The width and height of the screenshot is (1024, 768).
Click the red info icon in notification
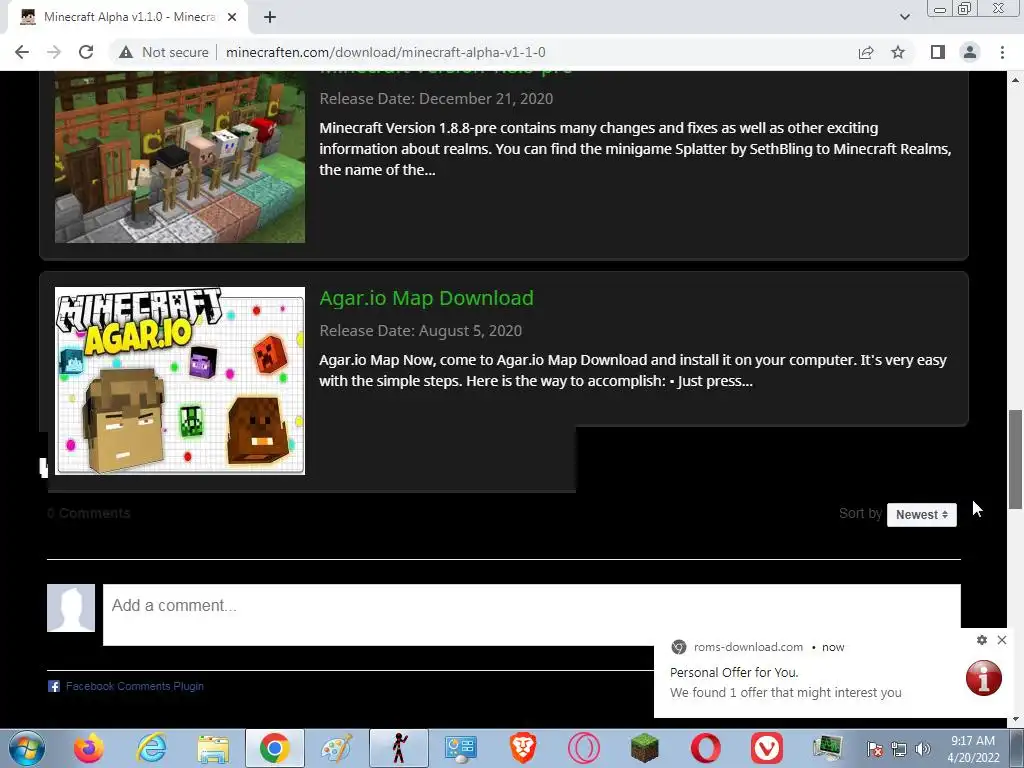(984, 678)
